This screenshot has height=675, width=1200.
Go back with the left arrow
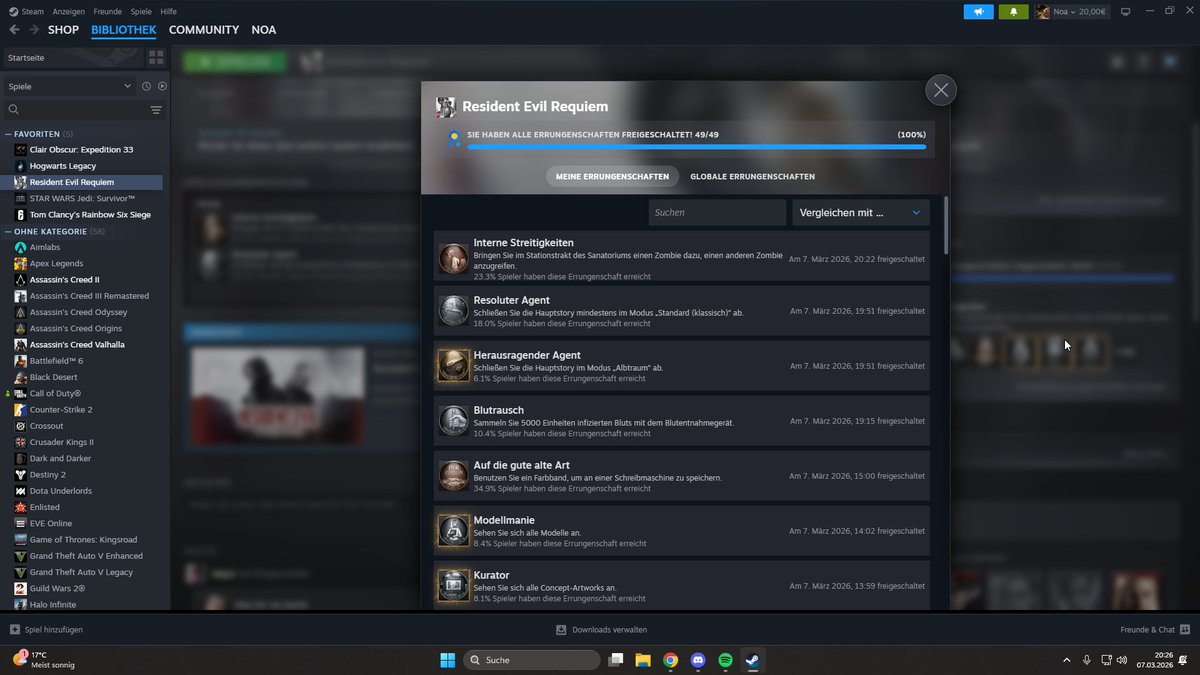14,30
